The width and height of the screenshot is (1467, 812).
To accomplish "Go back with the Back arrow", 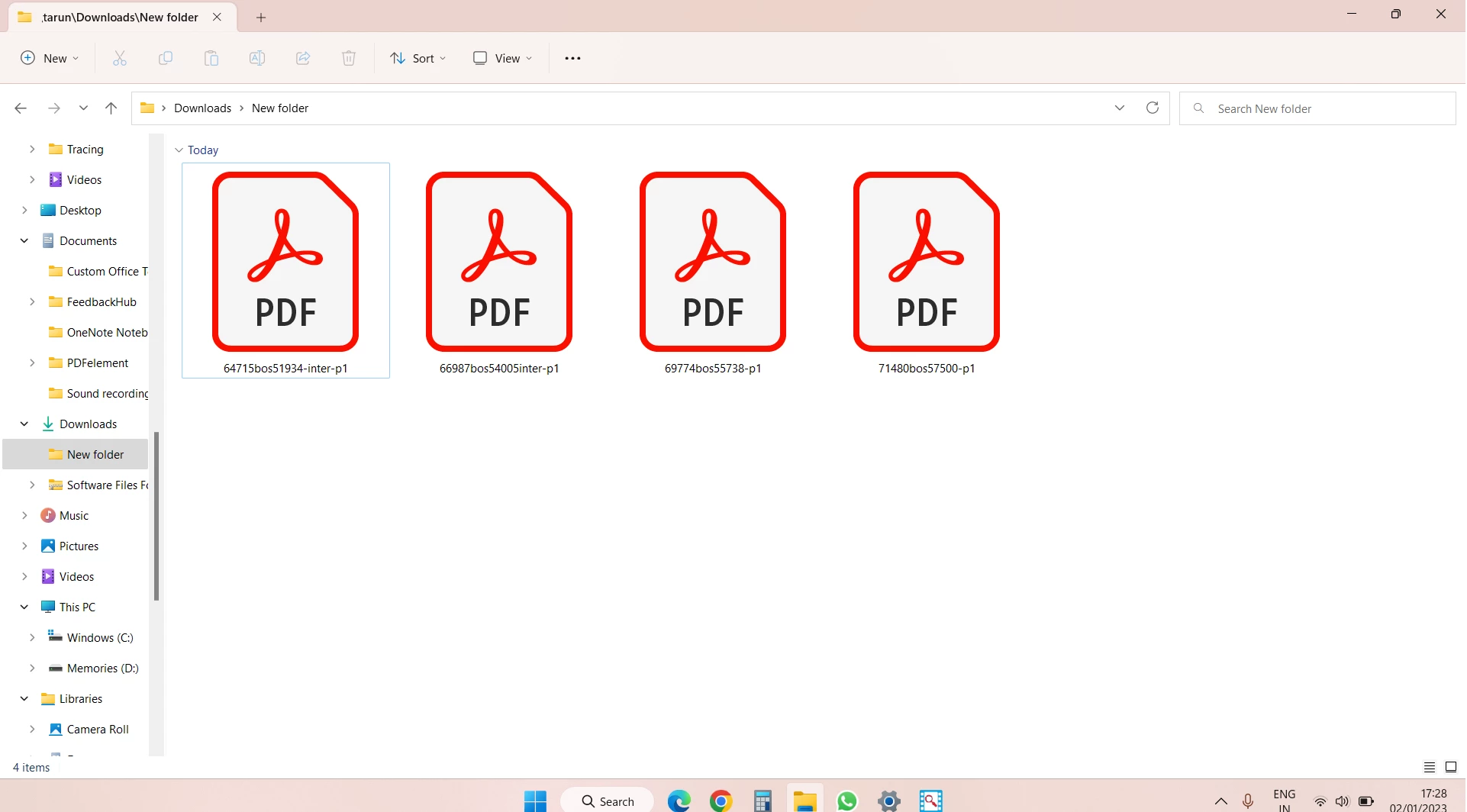I will [x=21, y=108].
